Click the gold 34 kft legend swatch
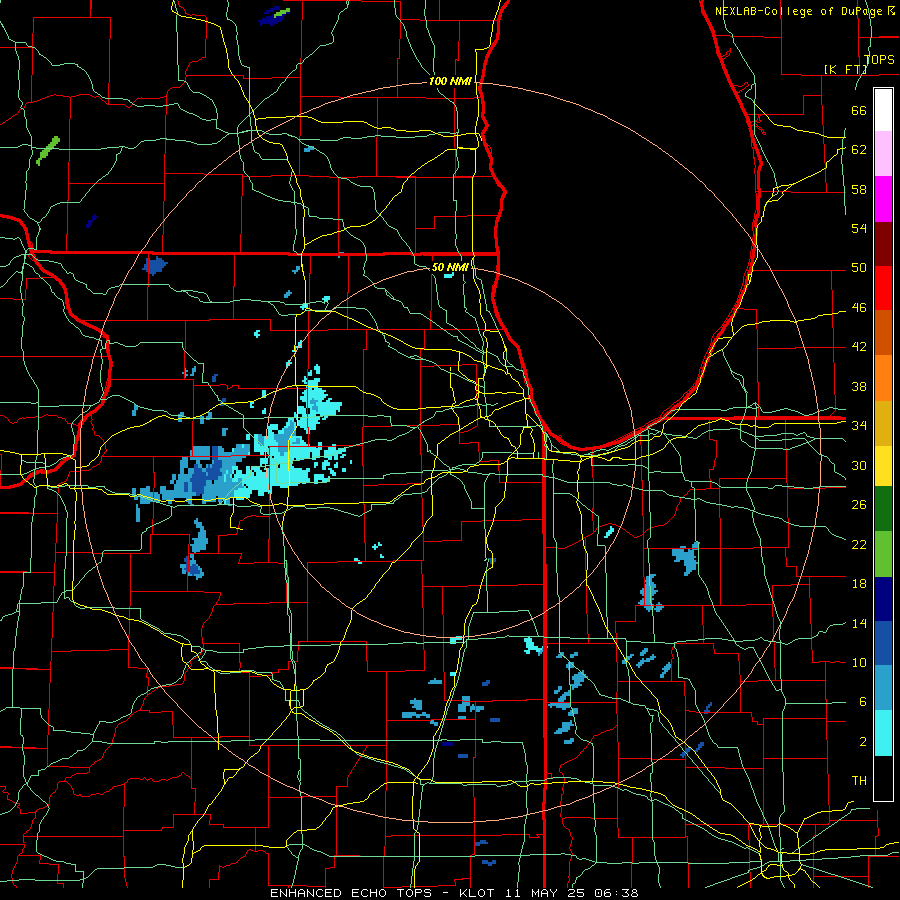 (x=883, y=423)
